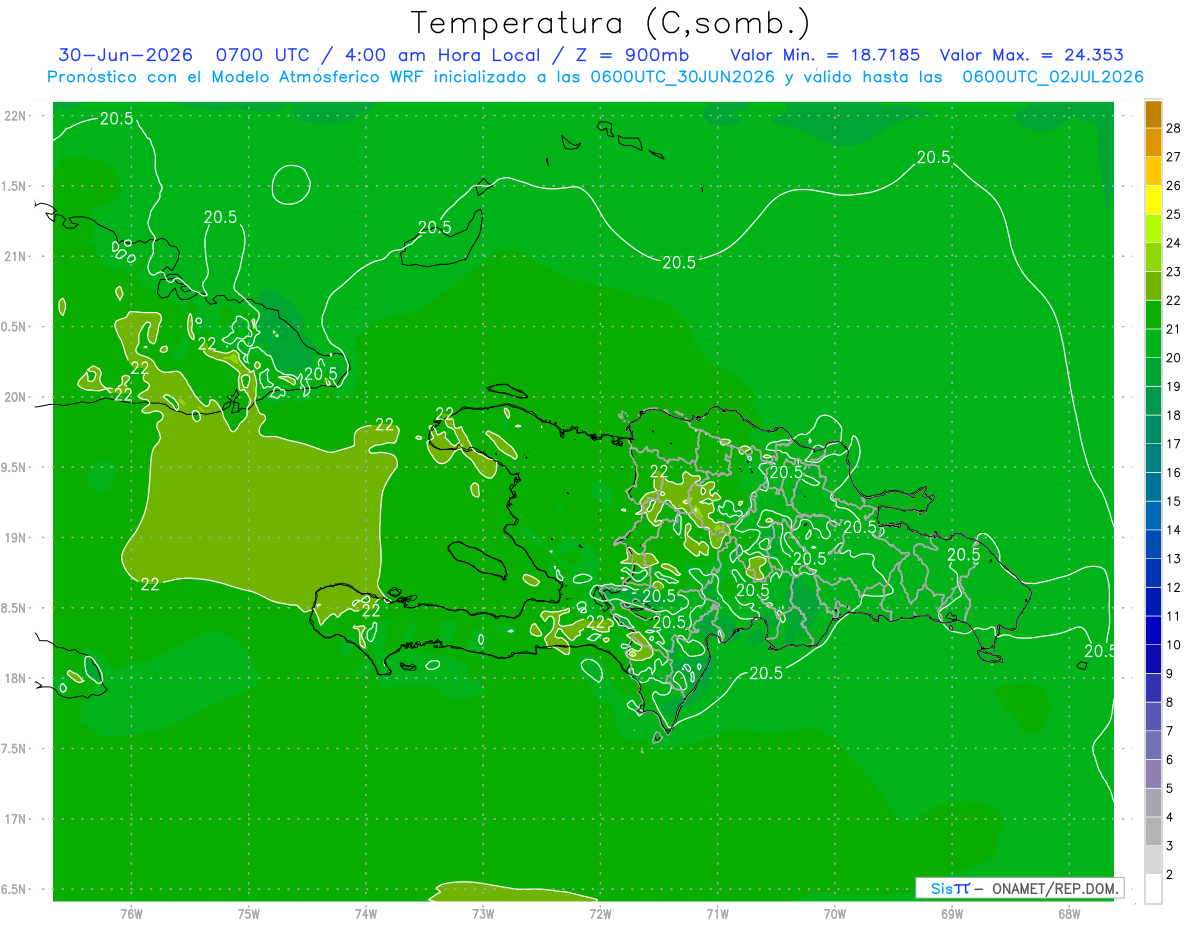The image size is (1200, 927).
Task: Click the '76W' longitude axis label
Action: [131, 913]
